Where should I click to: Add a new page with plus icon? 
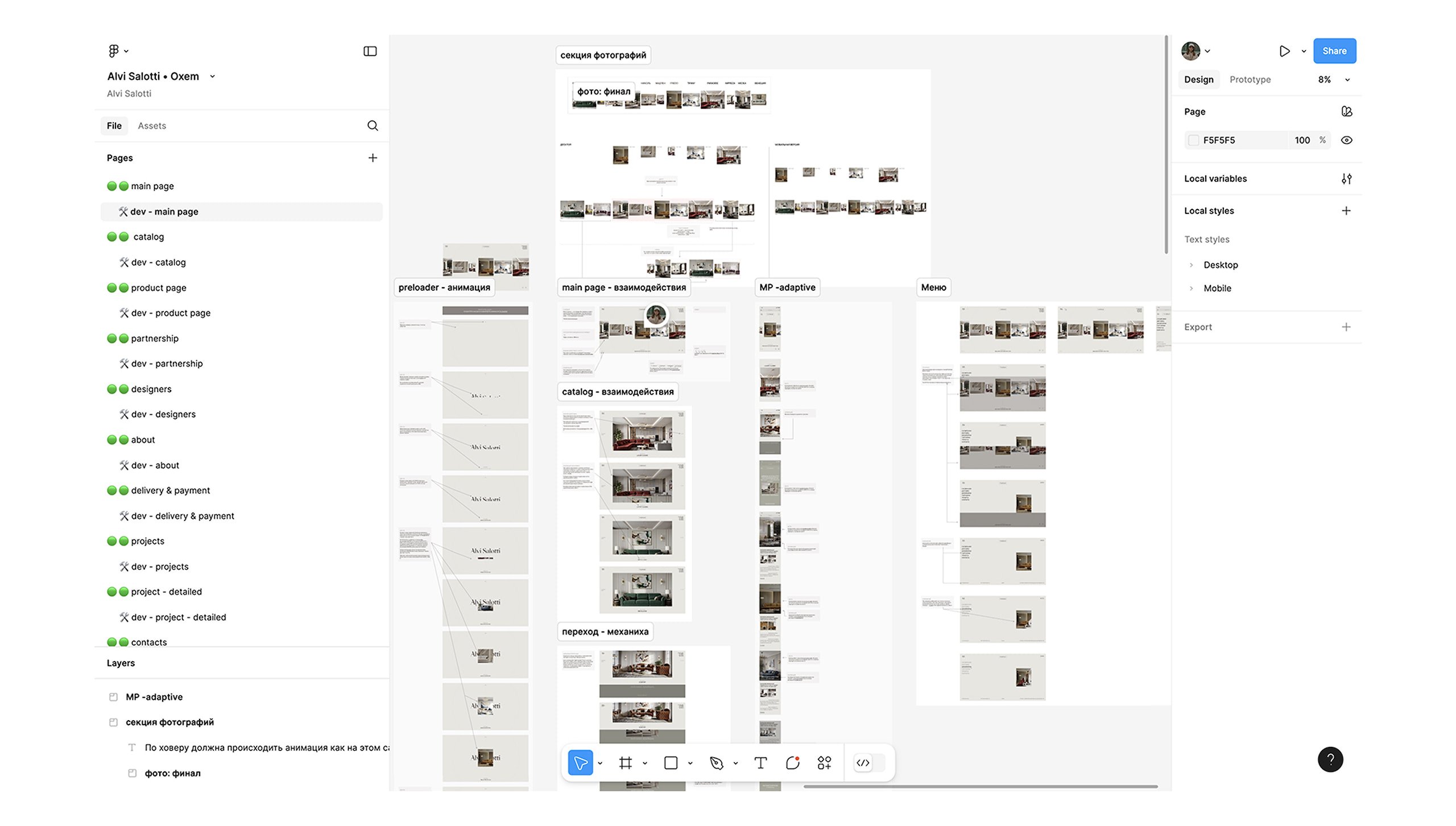click(373, 158)
